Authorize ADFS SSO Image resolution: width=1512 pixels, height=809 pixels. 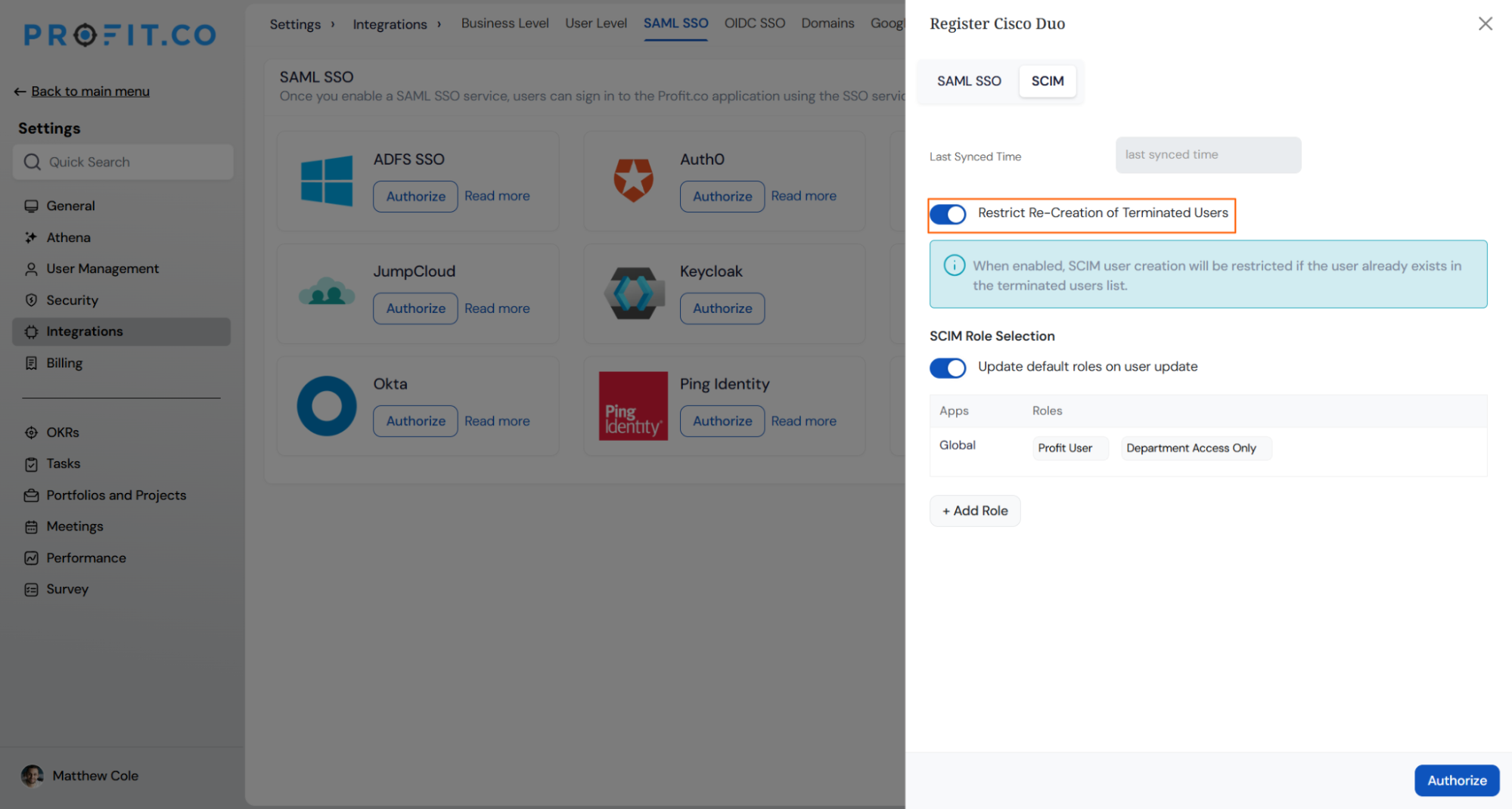point(415,197)
